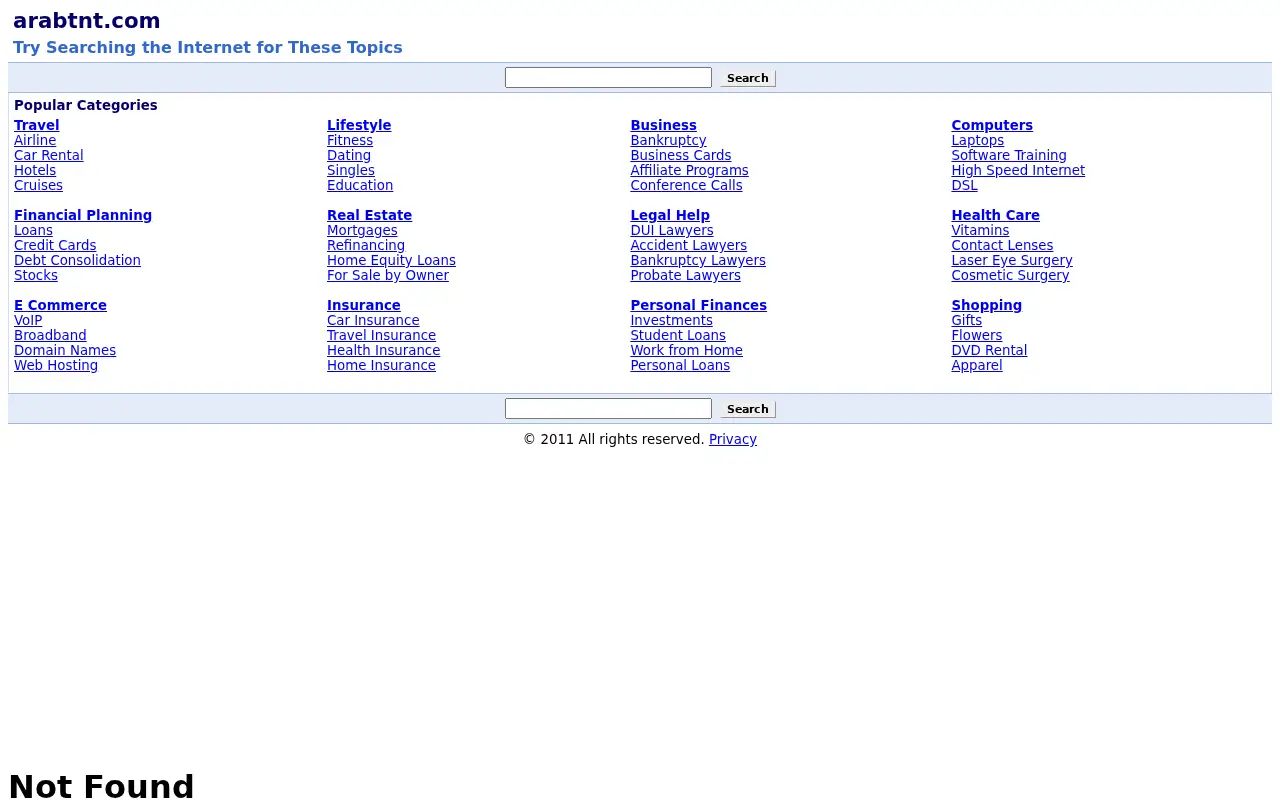Open the Computers category heading

tap(992, 125)
